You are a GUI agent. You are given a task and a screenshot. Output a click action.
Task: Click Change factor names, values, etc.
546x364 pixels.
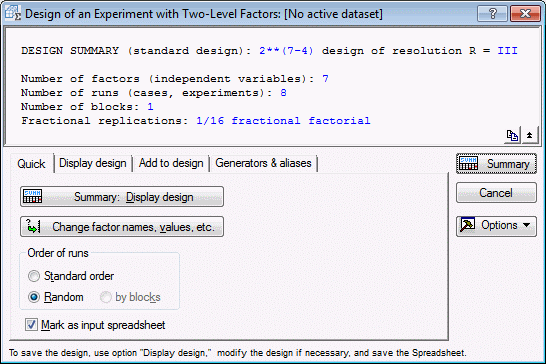tap(122, 227)
